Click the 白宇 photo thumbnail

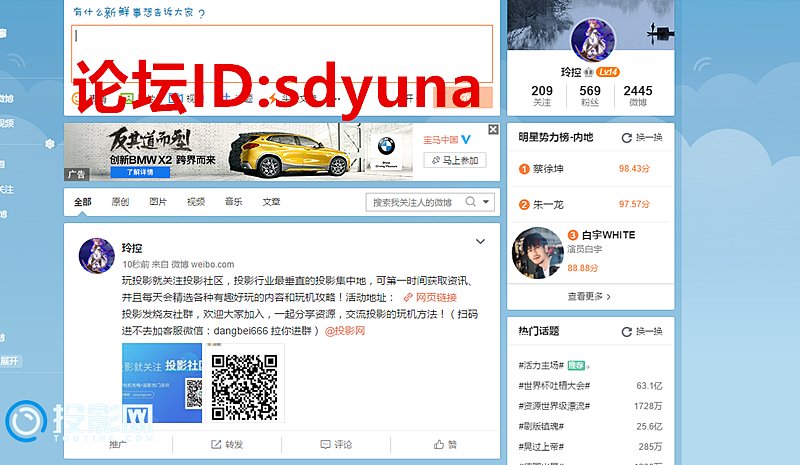click(538, 253)
